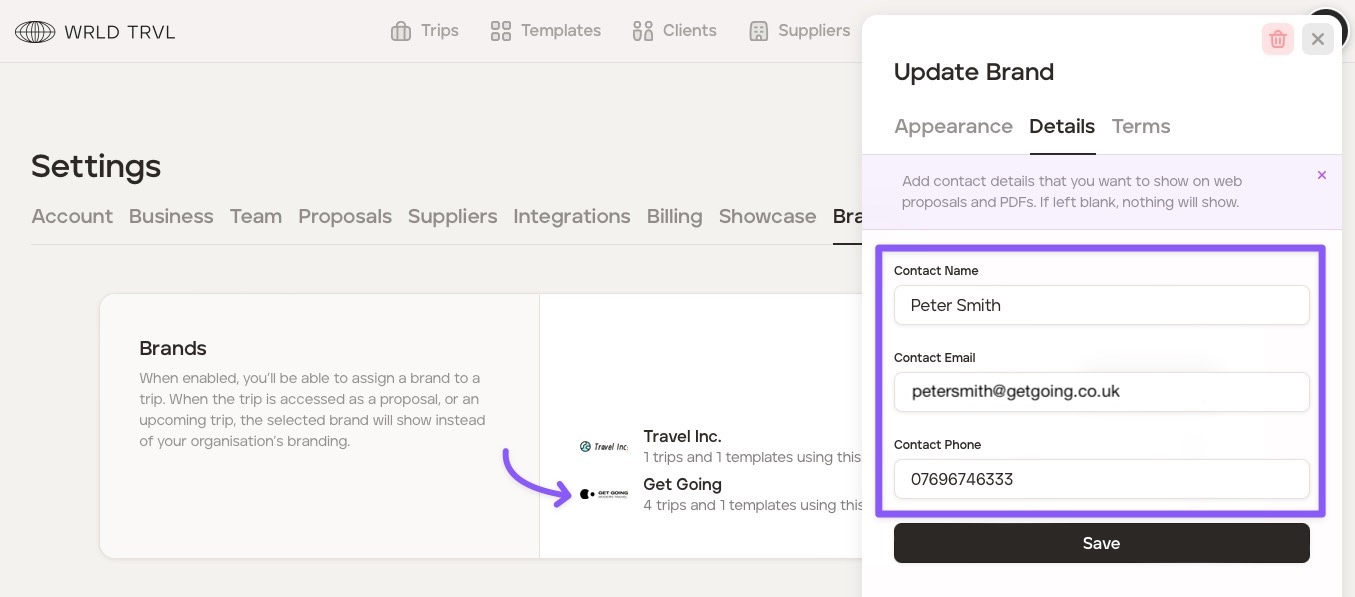Click the Contact Name input field

pos(1101,305)
